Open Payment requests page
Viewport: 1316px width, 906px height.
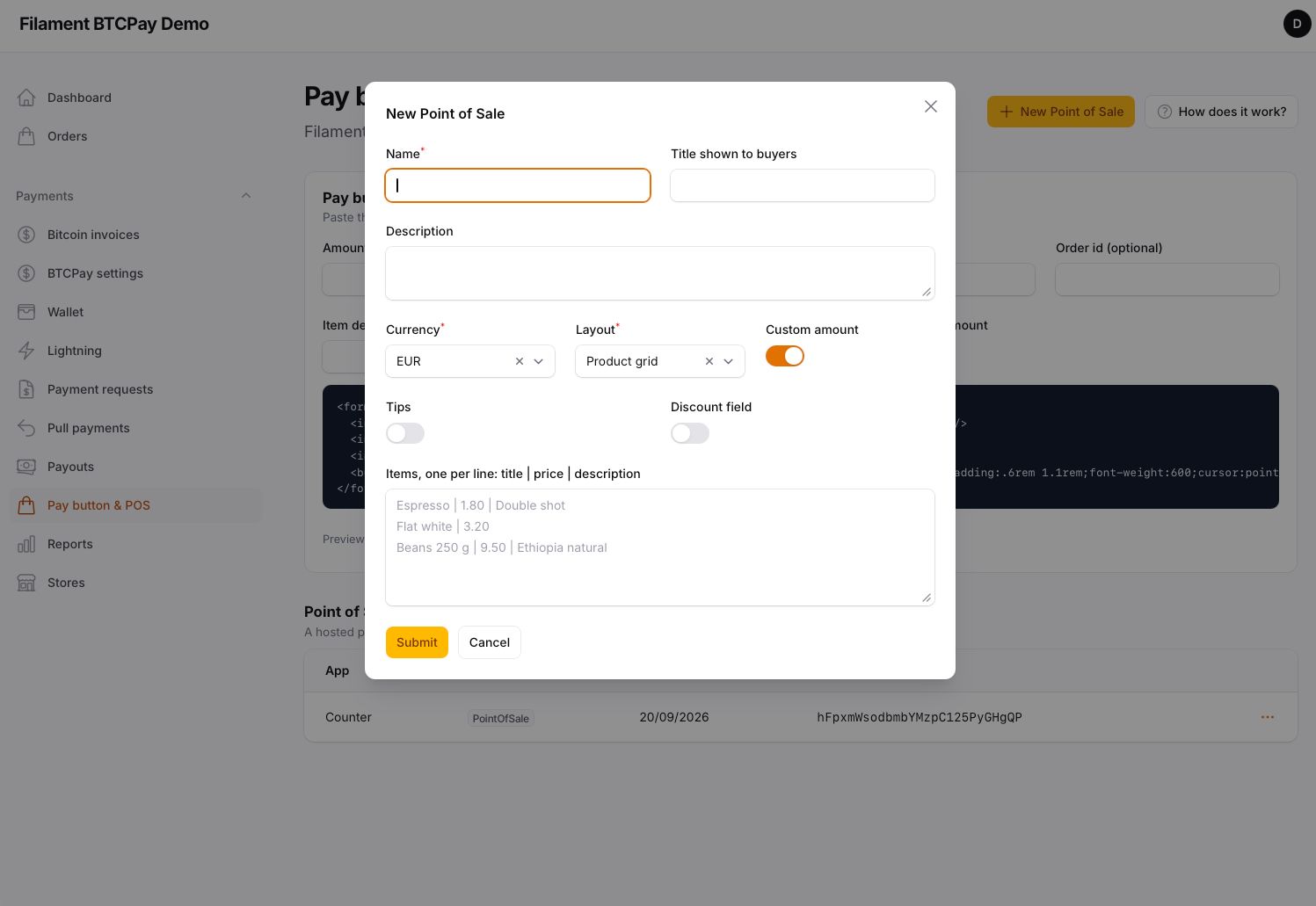pyautogui.click(x=135, y=389)
